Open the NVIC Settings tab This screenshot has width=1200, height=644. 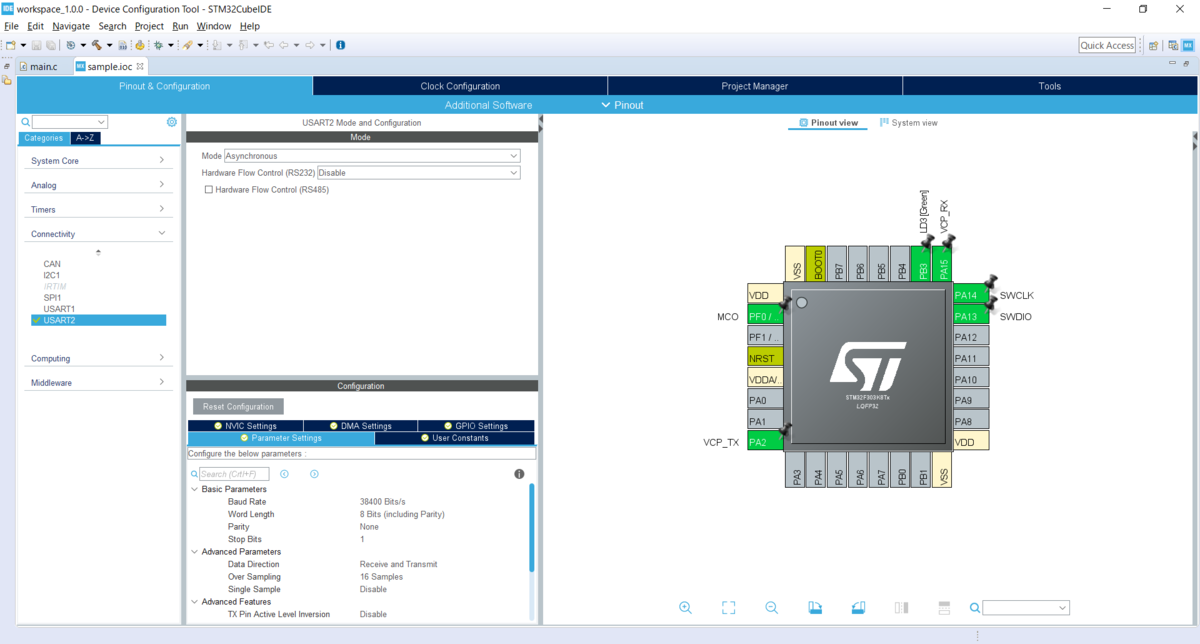click(245, 426)
